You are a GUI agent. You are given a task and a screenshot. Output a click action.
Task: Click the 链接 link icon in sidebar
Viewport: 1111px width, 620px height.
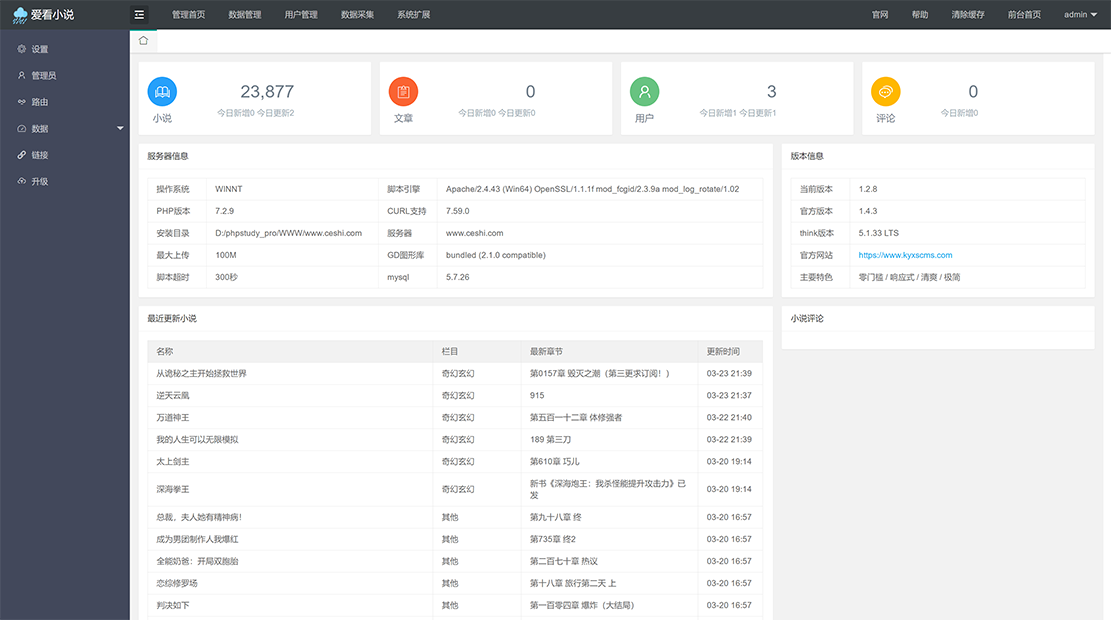tap(22, 155)
